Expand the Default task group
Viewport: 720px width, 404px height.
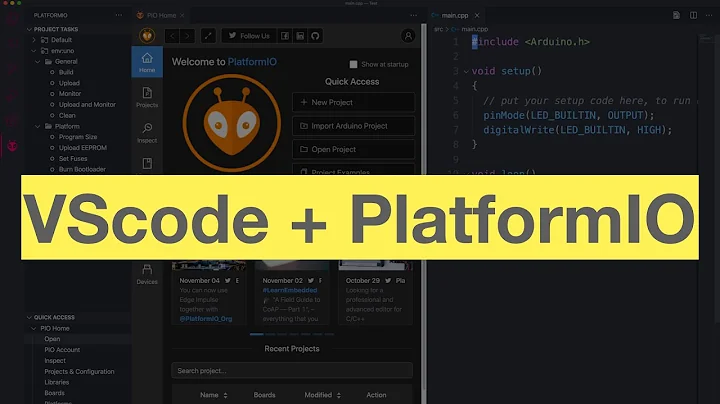pos(34,40)
